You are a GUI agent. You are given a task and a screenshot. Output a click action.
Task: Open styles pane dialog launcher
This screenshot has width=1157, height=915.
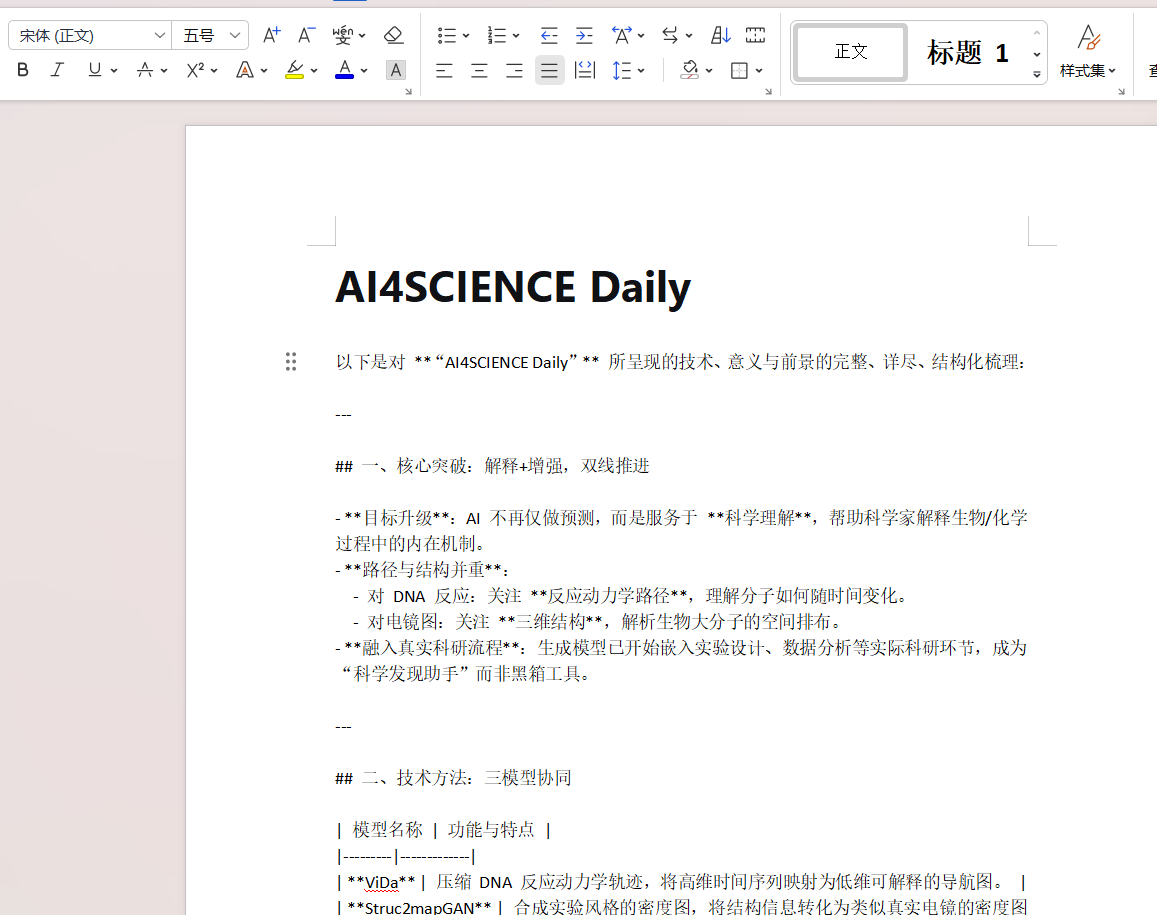tap(1121, 92)
